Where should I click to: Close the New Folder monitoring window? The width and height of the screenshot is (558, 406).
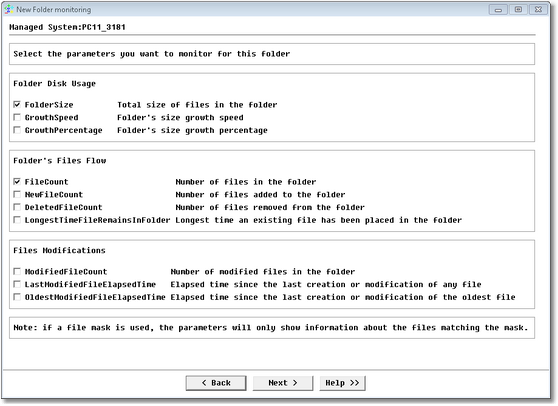(538, 10)
